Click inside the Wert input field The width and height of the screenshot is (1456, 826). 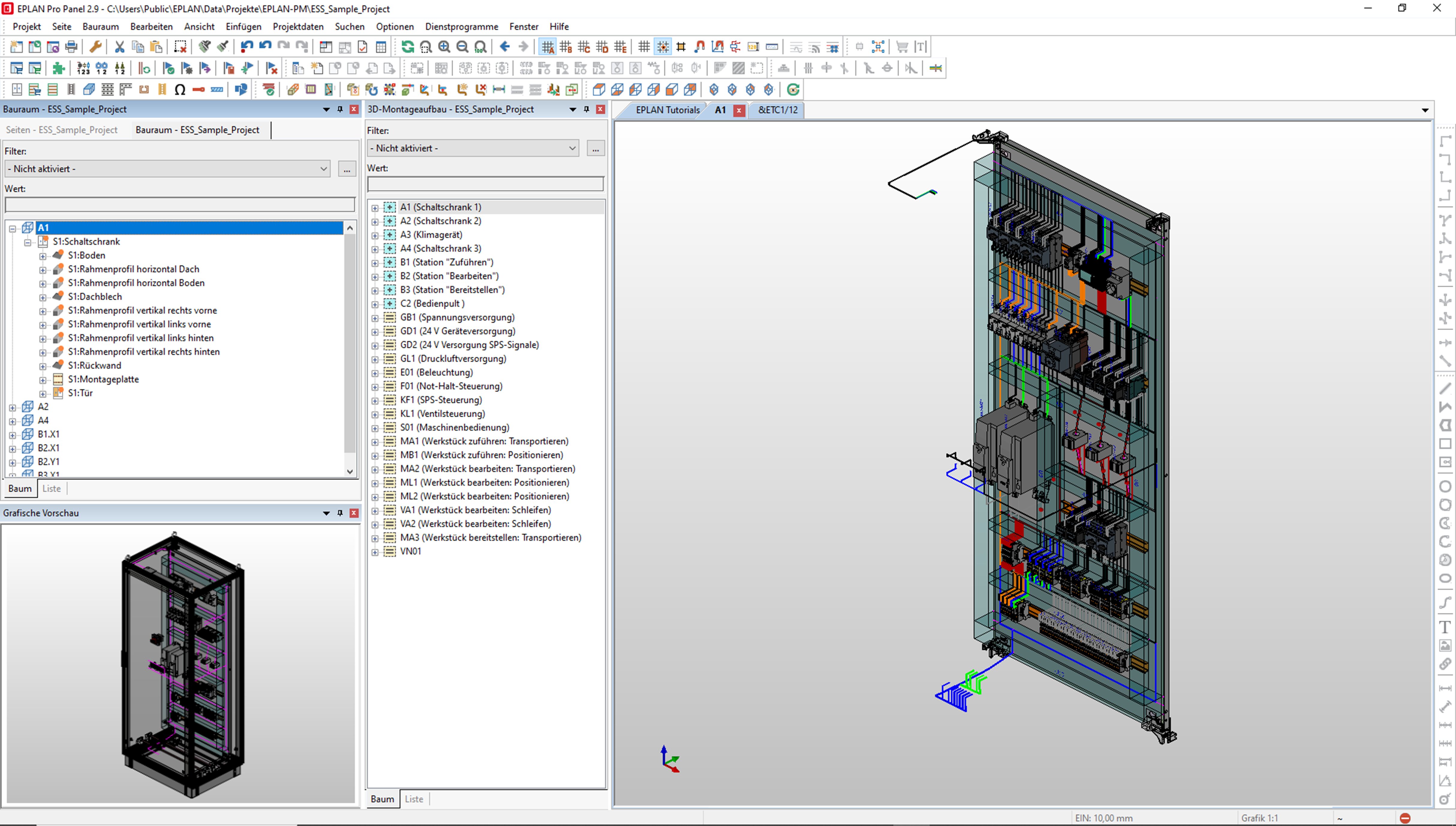pyautogui.click(x=179, y=204)
